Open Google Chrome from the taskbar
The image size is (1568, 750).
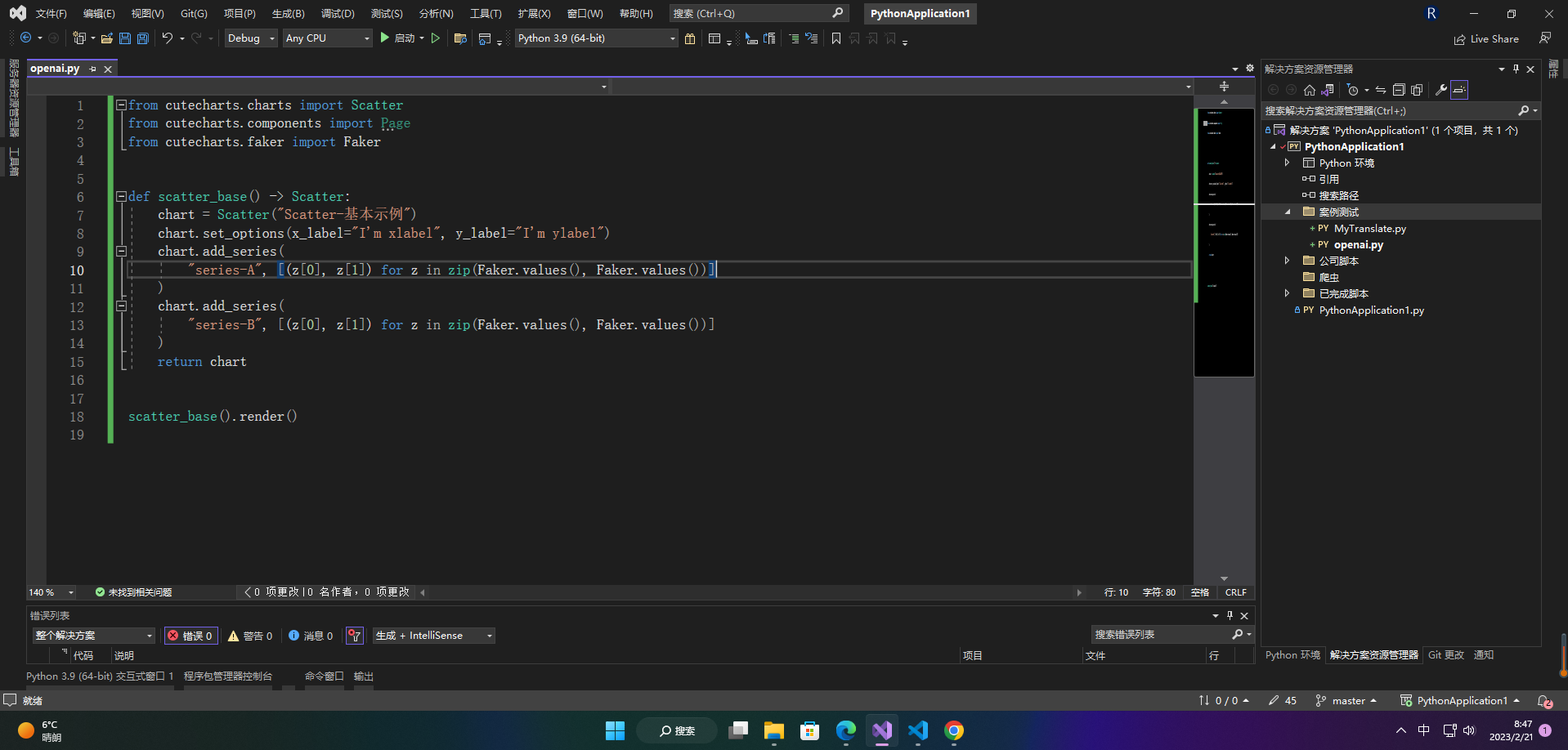click(954, 730)
